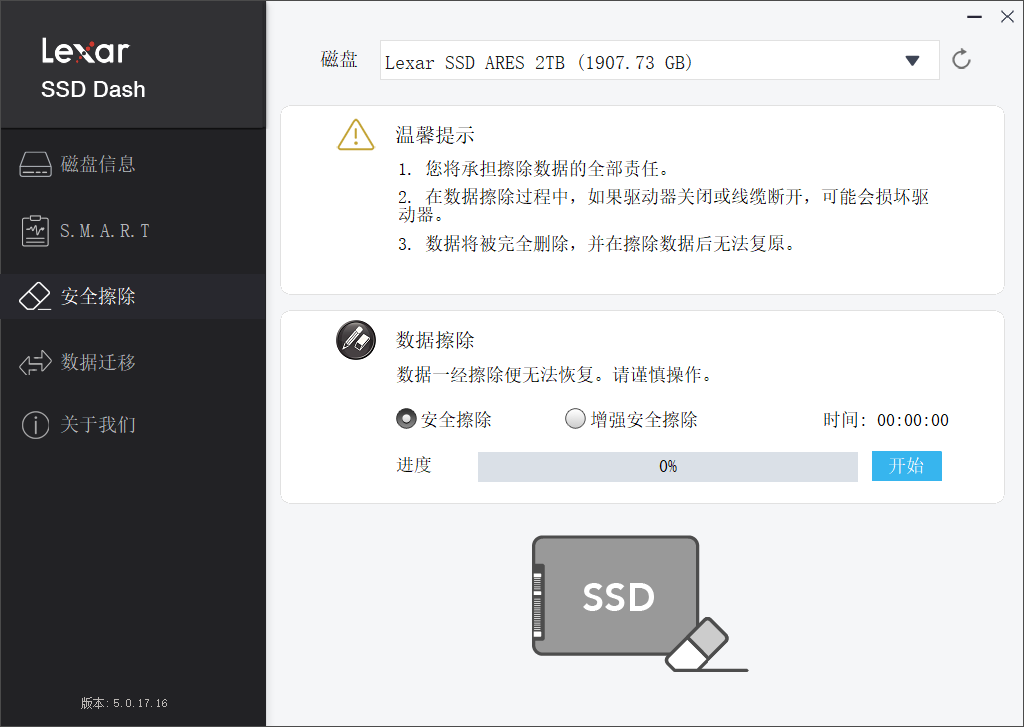Click the refresh disk list icon
1024x727 pixels.
pos(961,59)
